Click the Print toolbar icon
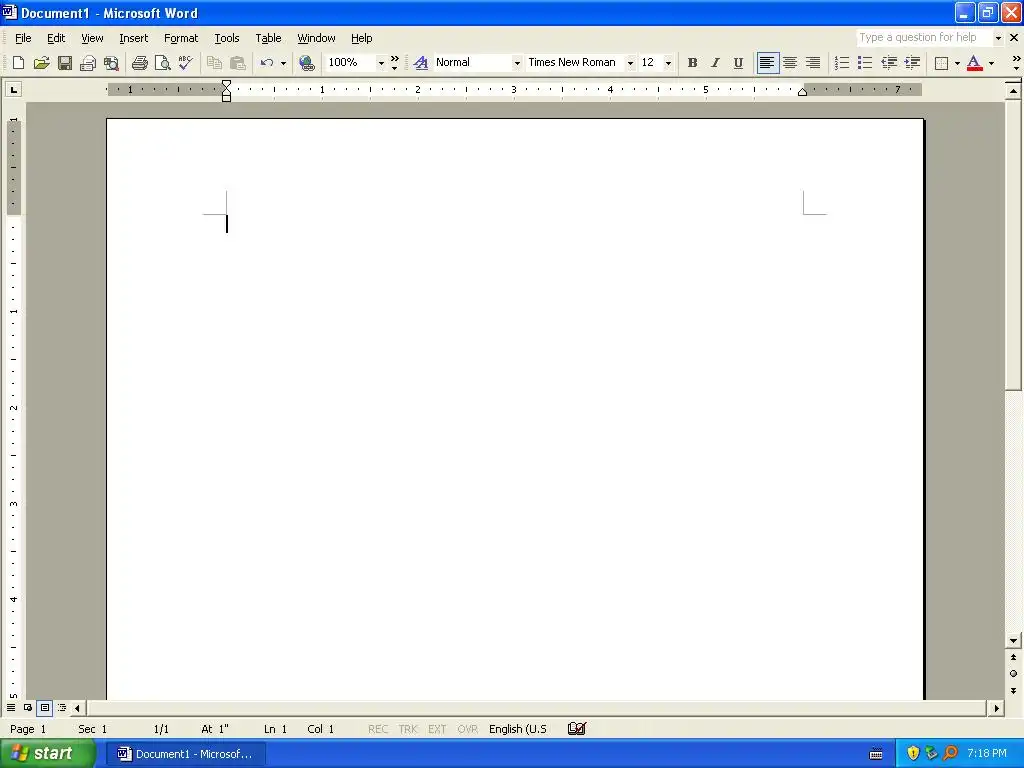Image resolution: width=1024 pixels, height=768 pixels. tap(139, 63)
